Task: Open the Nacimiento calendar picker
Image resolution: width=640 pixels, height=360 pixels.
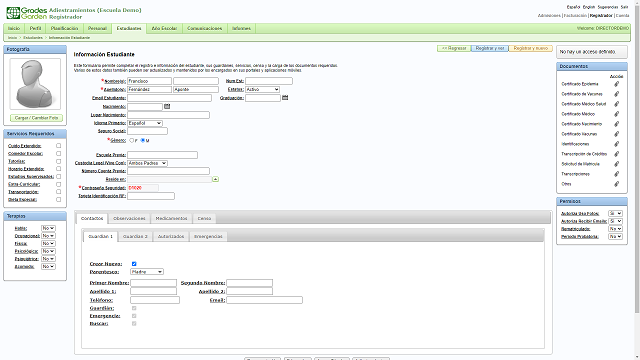Action: coord(167,106)
